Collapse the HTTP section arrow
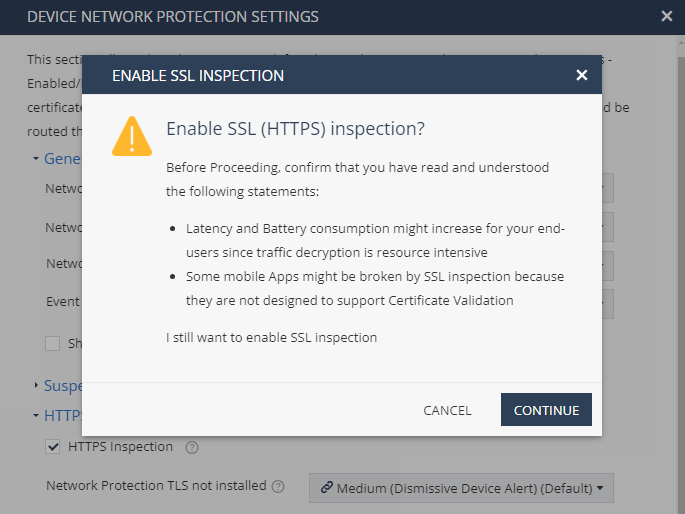The width and height of the screenshot is (685, 514). tap(36, 415)
